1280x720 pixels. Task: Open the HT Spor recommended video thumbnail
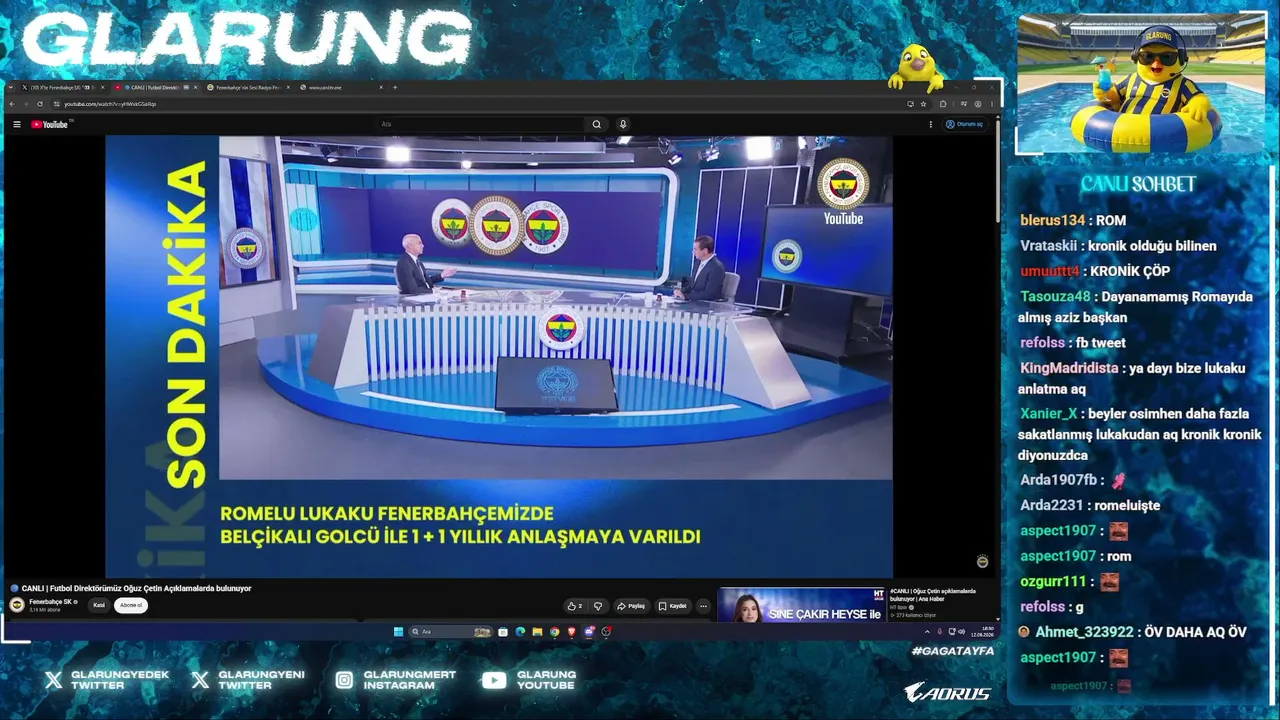tap(801, 605)
